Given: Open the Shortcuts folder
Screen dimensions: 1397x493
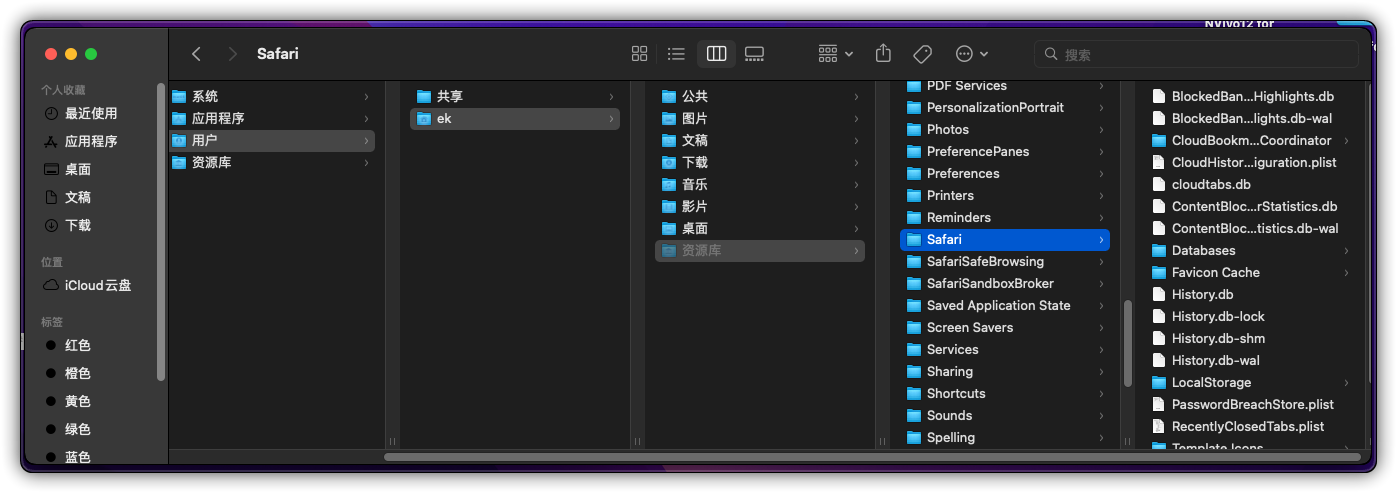Looking at the screenshot, I should coord(1005,393).
